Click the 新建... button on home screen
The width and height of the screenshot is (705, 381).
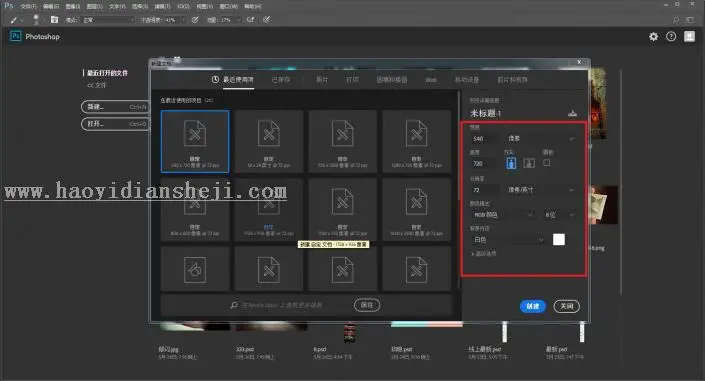[x=115, y=107]
